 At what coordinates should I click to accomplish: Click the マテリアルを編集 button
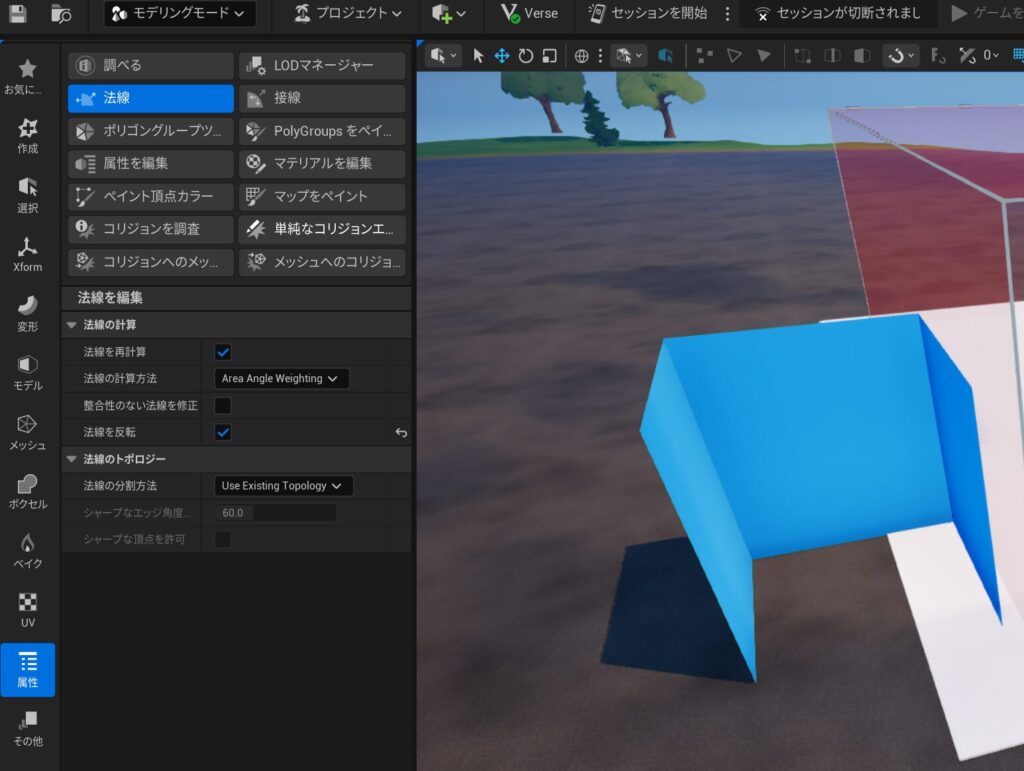point(322,163)
